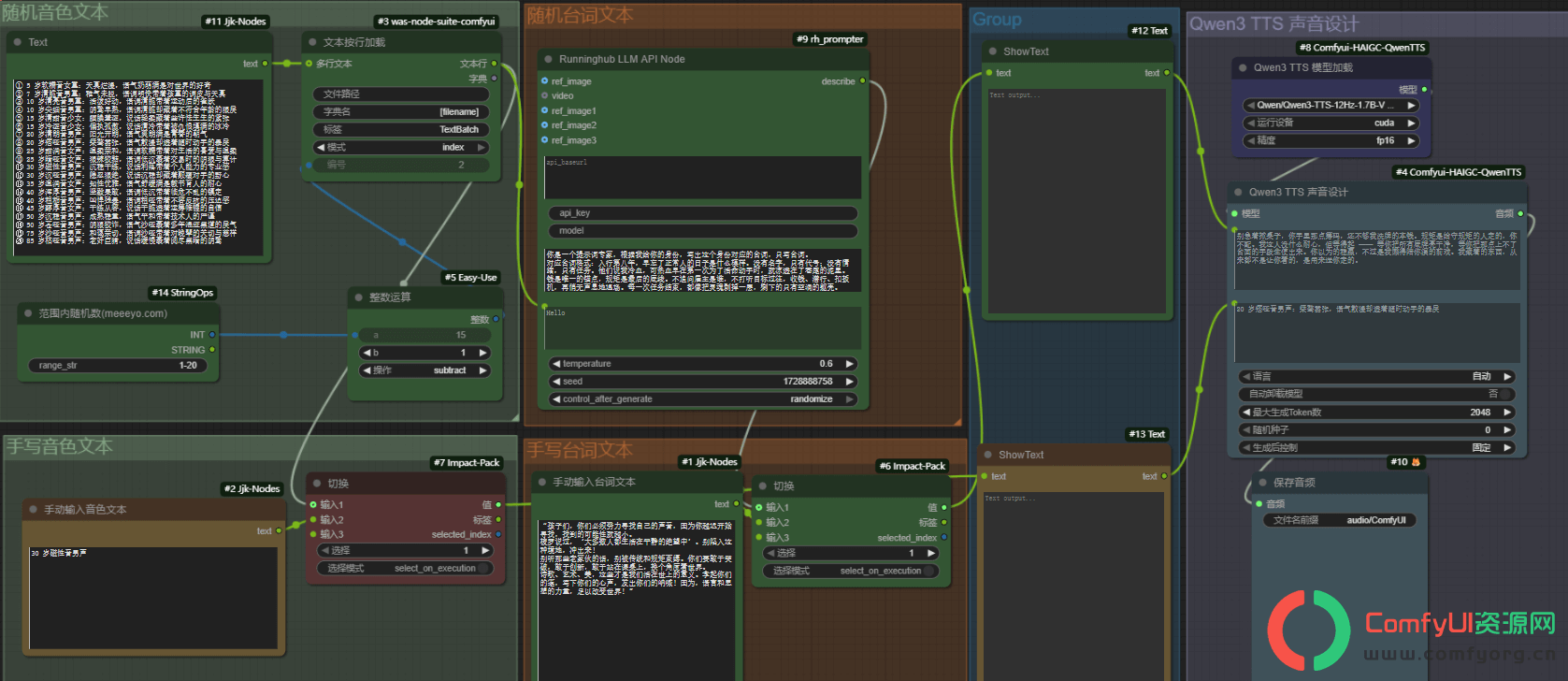Screen dimensions: 1568x681
Task: Click the 音频 input port on 保存音频
Action: (x=1259, y=503)
